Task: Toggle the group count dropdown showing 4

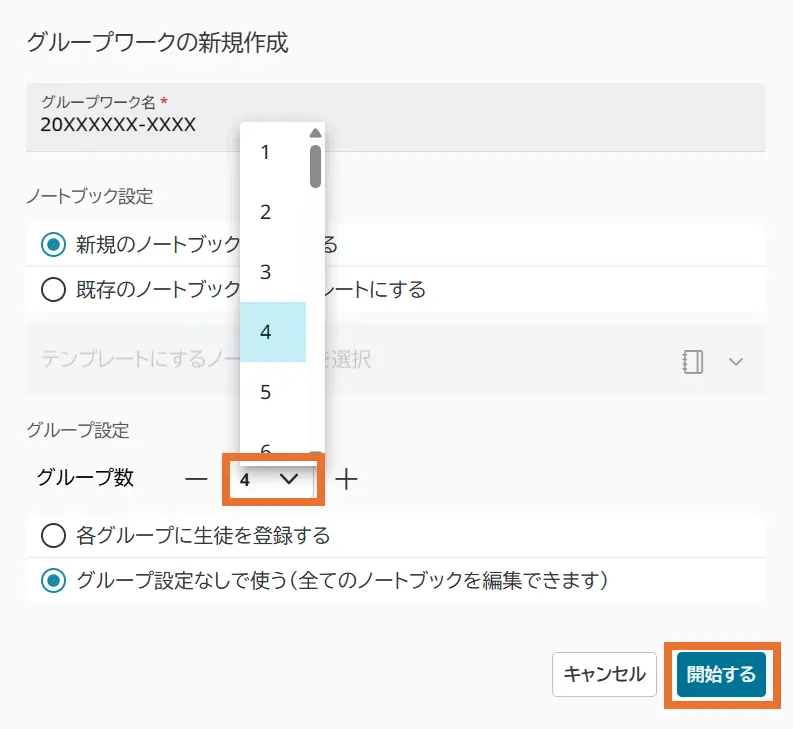Action: pos(273,479)
